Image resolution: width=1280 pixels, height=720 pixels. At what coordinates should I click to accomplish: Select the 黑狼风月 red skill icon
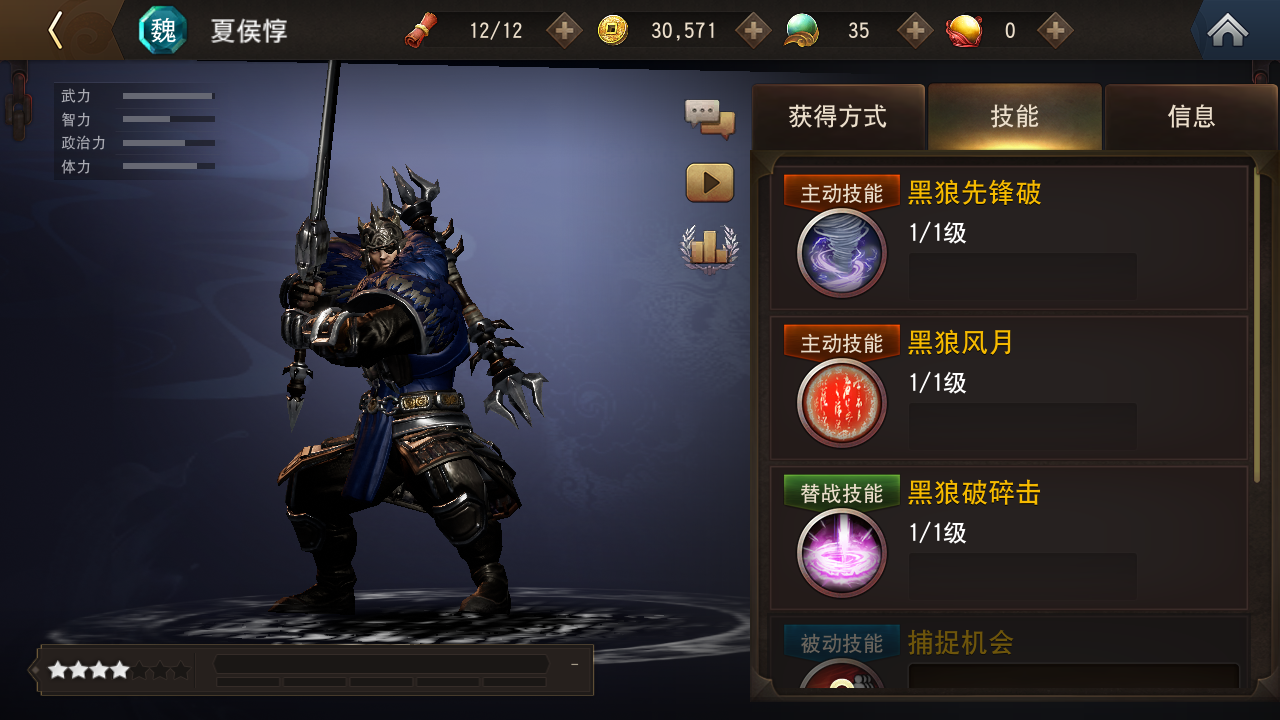click(x=842, y=403)
